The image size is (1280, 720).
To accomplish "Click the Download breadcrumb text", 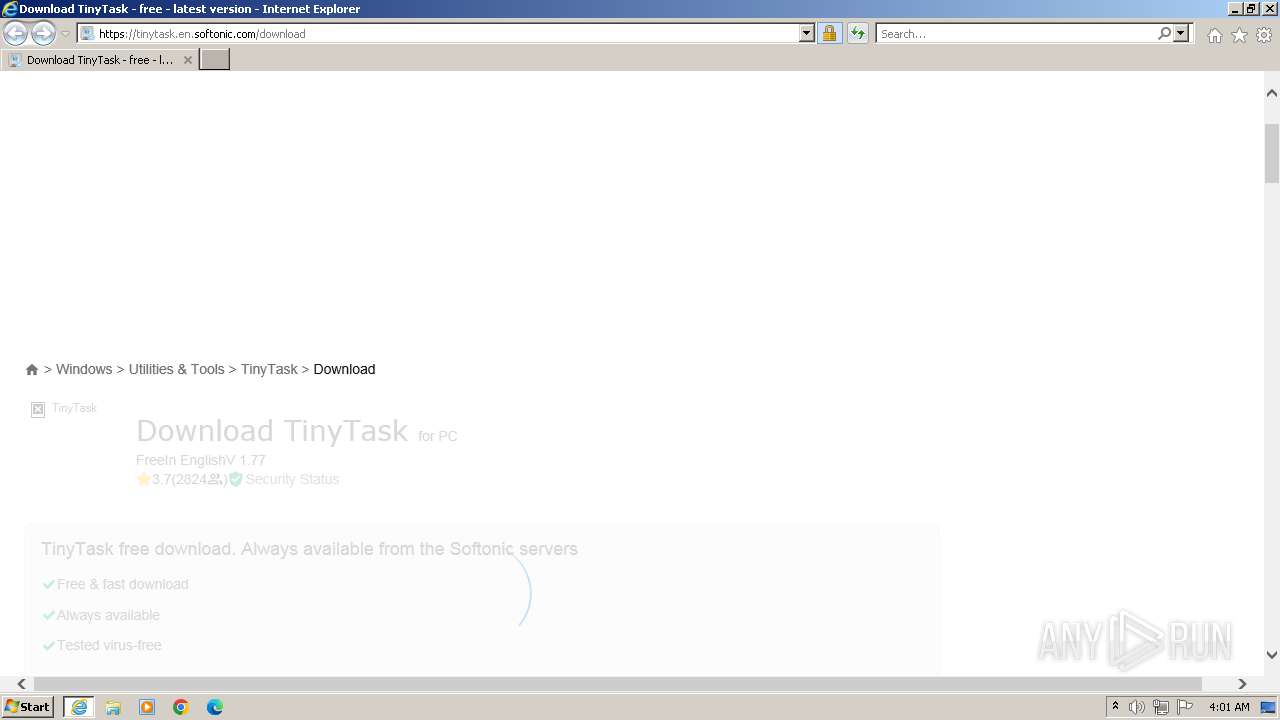I will pos(344,369).
